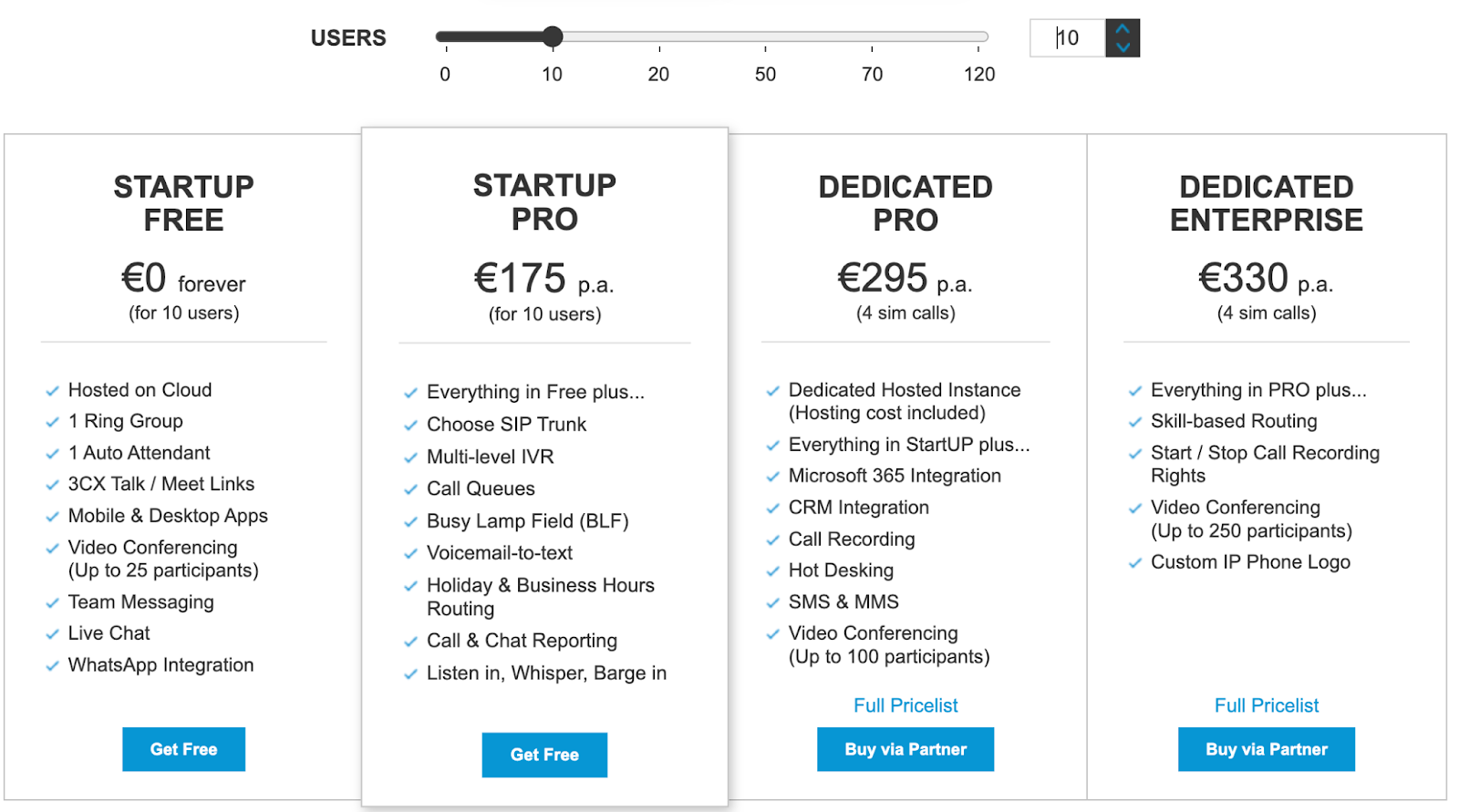Click the checkmark next to Custom IP Phone Logo
This screenshot has width=1459, height=812.
point(1135,563)
